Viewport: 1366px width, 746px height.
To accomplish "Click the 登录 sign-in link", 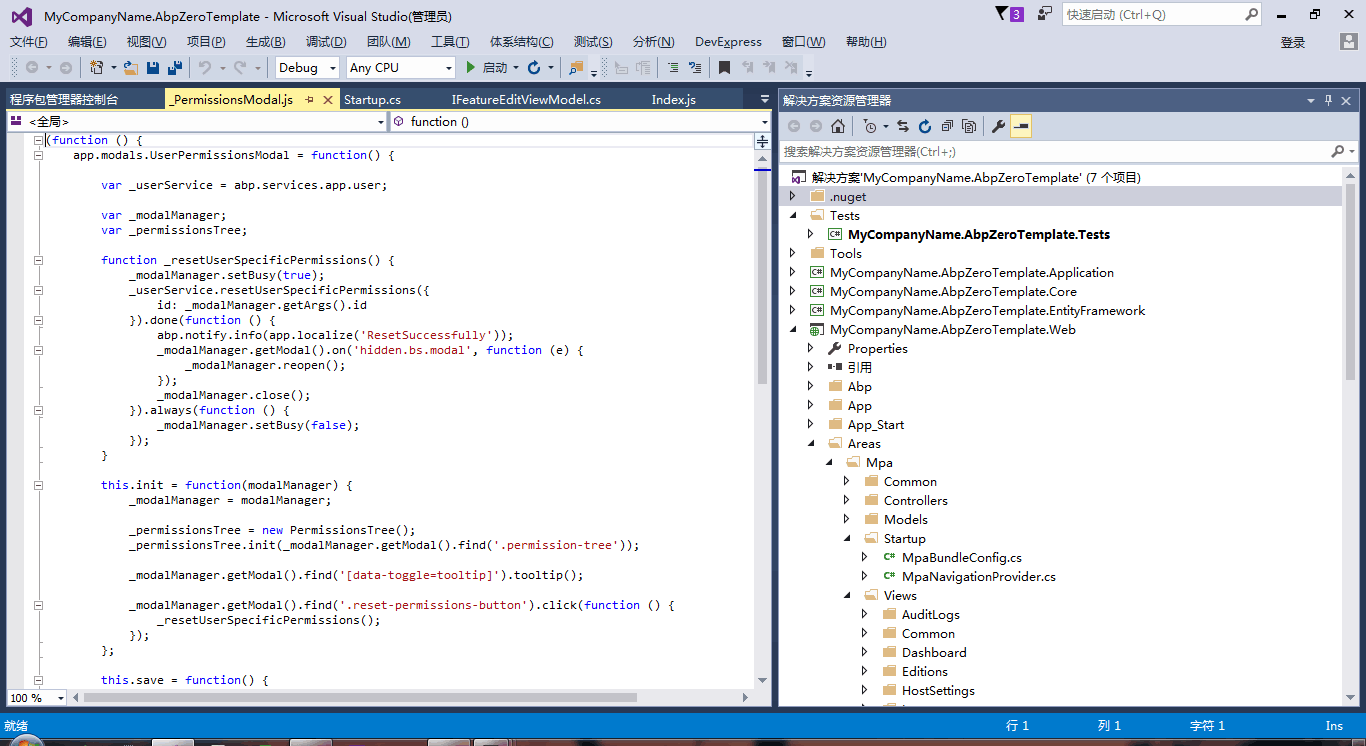I will [x=1293, y=42].
